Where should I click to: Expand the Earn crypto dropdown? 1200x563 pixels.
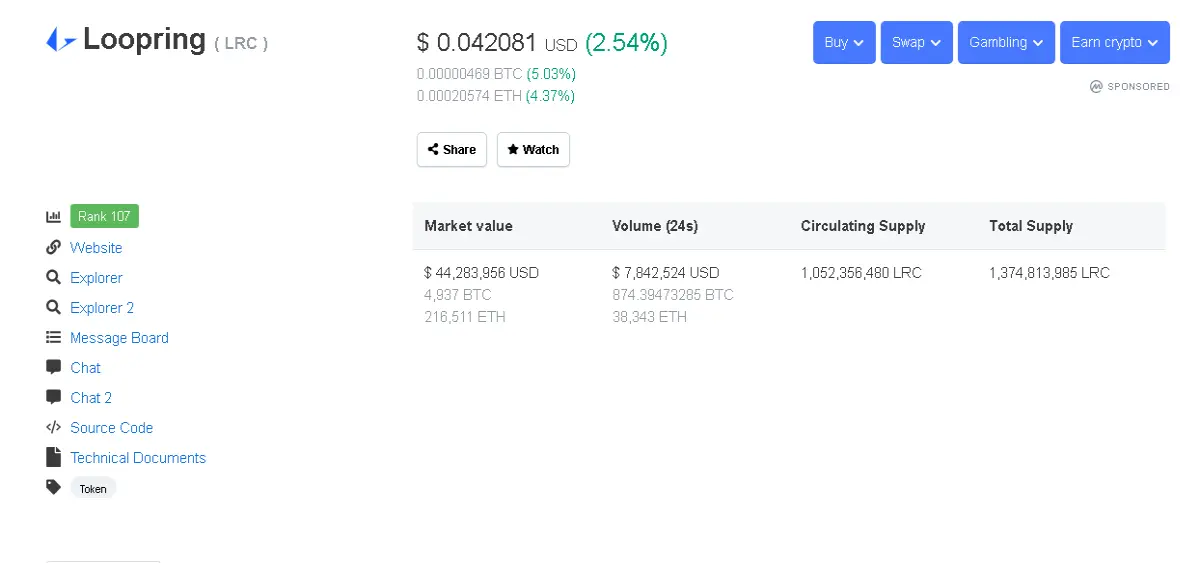1115,42
